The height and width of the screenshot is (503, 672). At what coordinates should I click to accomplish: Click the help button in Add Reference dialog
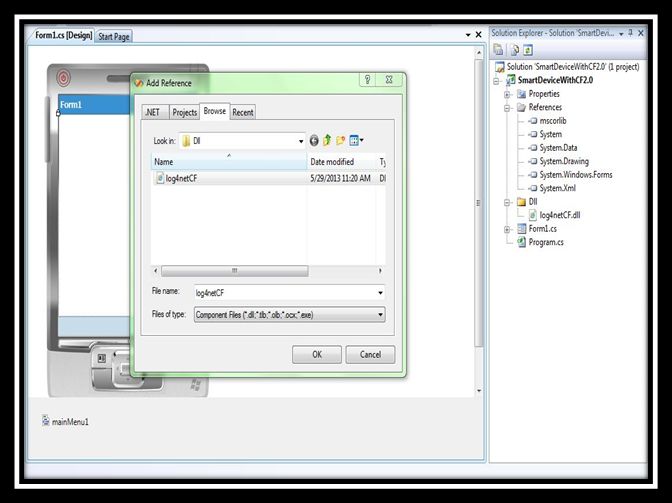[x=368, y=80]
